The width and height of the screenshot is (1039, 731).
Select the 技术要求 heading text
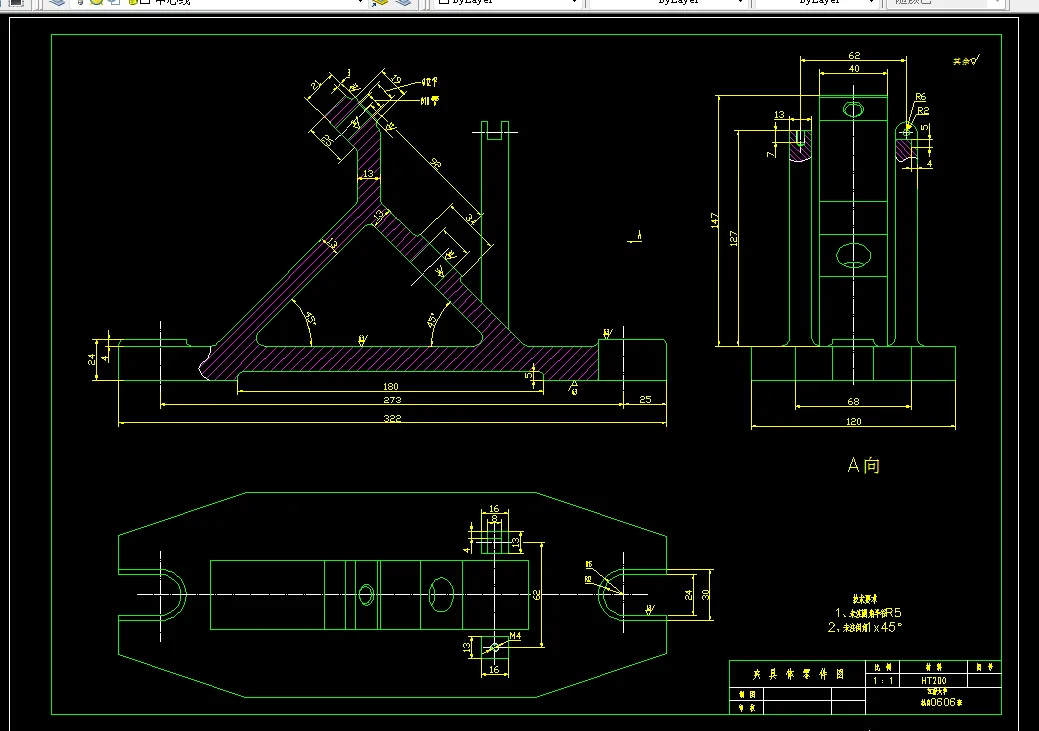coord(864,598)
